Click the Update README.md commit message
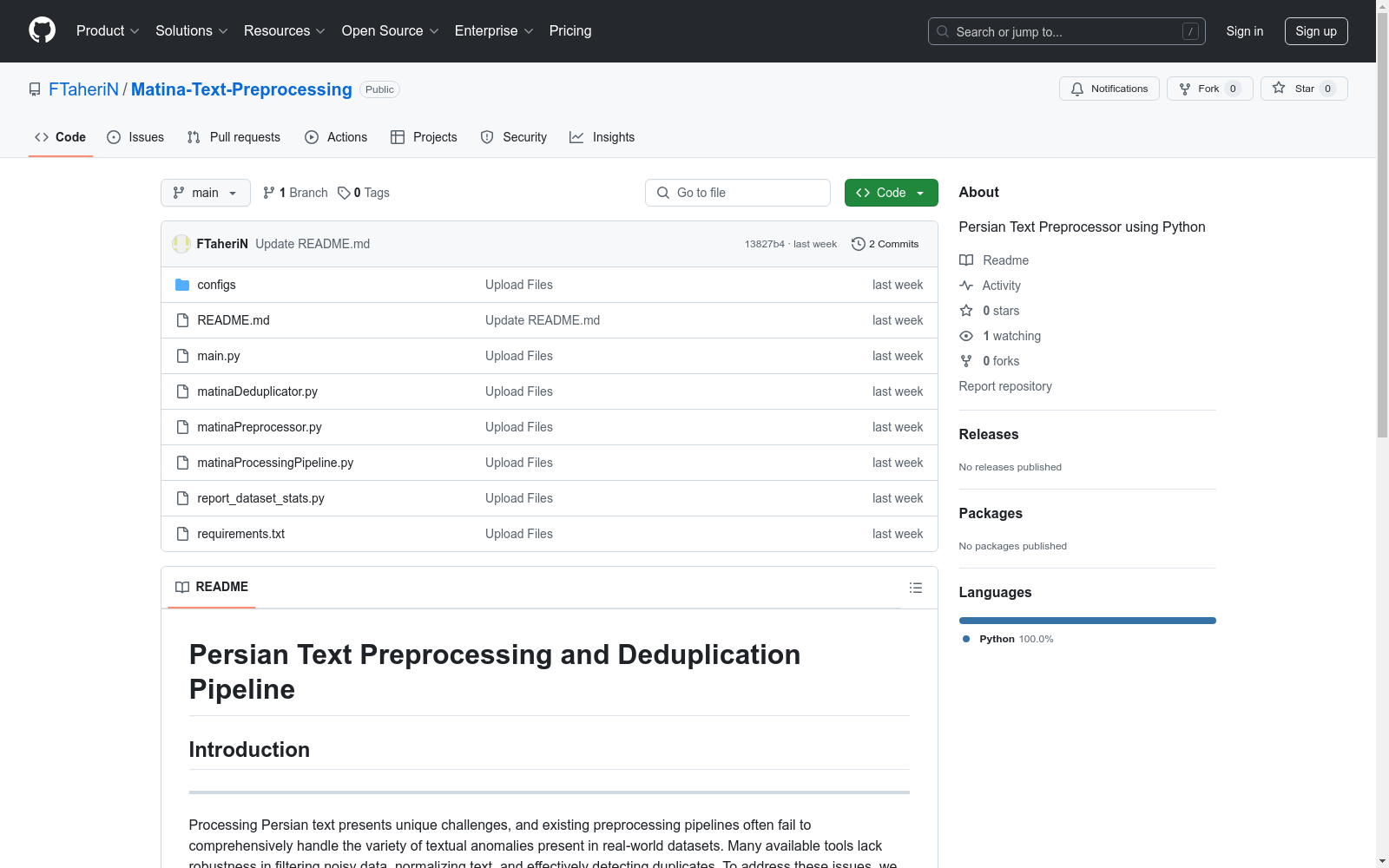 [313, 244]
